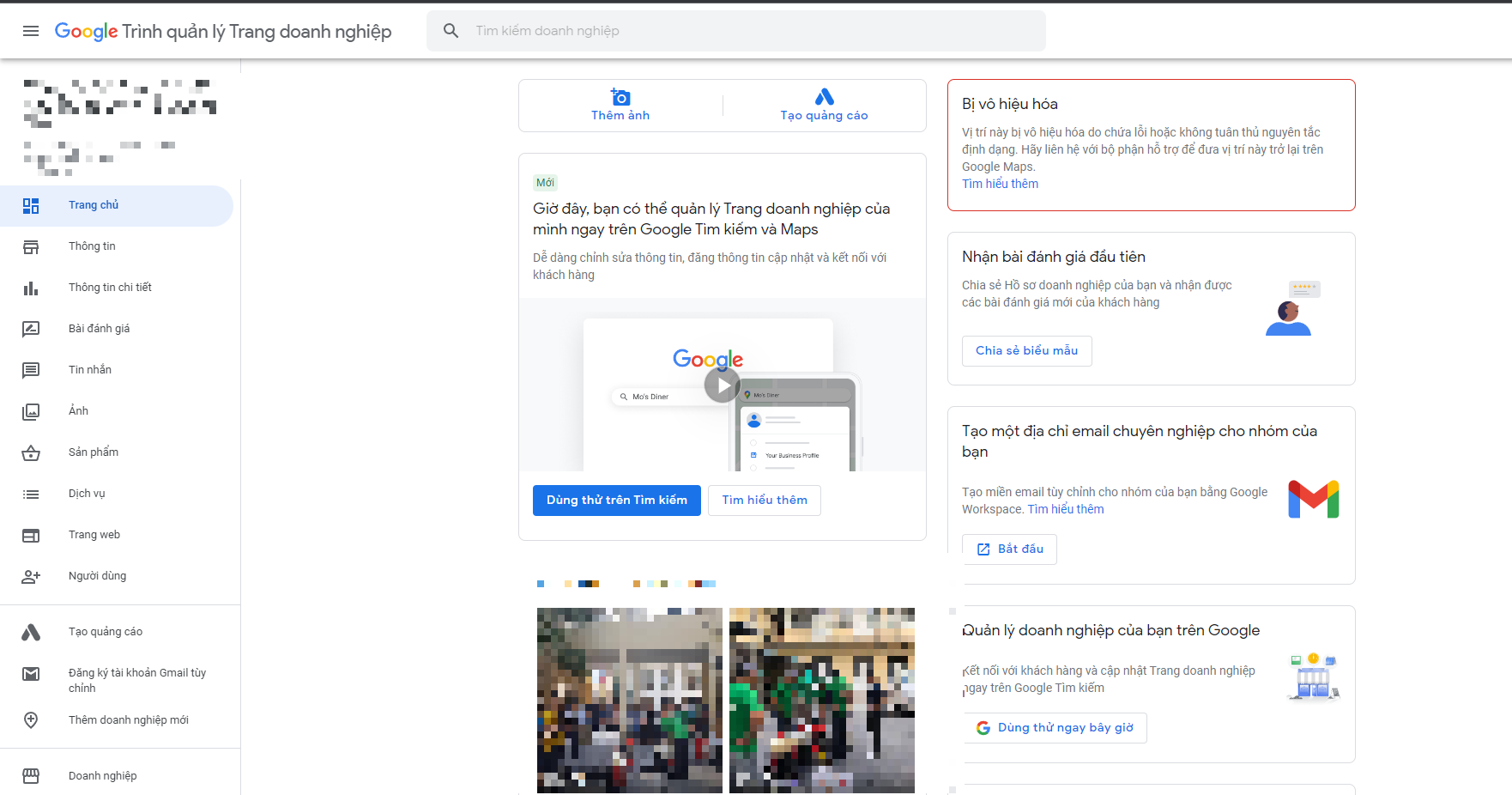Click the Thông tin storefront icon
The height and width of the screenshot is (795, 1512).
click(x=31, y=247)
